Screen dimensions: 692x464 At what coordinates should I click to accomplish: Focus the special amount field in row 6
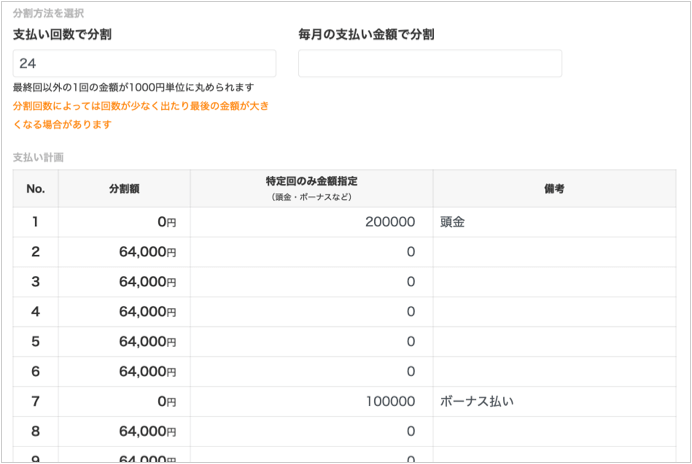[311, 372]
